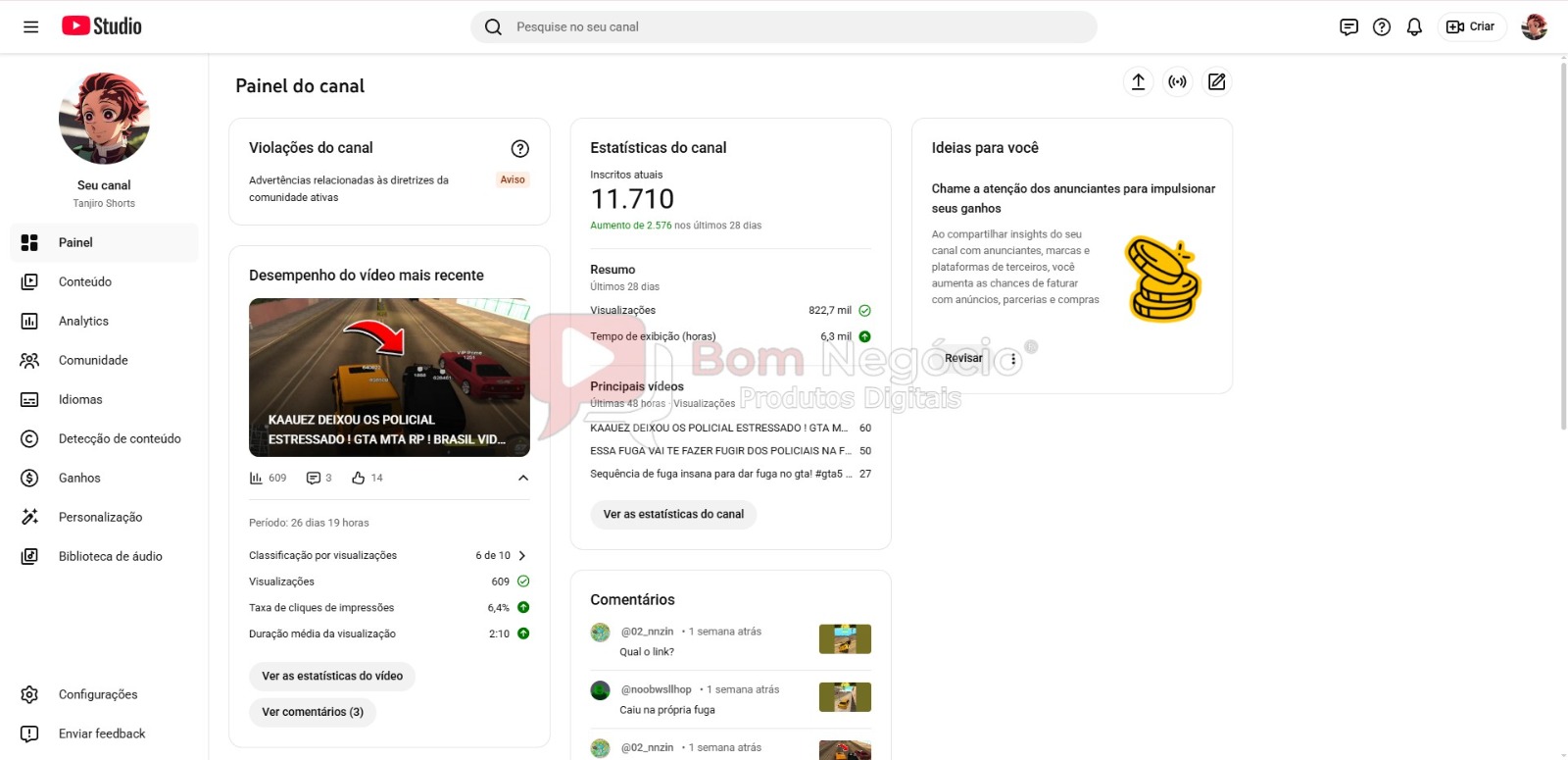Image resolution: width=1568 pixels, height=760 pixels.
Task: Click the go live broadcast icon
Action: [1177, 82]
